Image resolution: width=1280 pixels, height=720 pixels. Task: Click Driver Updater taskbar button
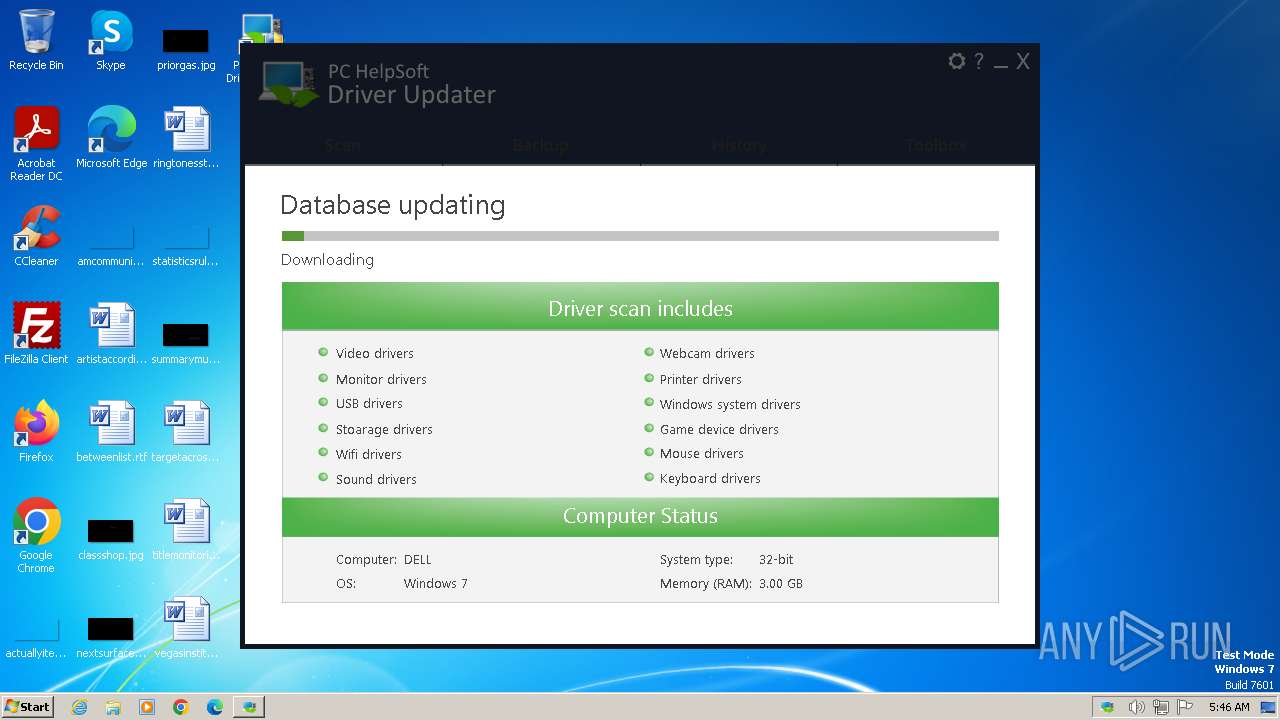(249, 707)
